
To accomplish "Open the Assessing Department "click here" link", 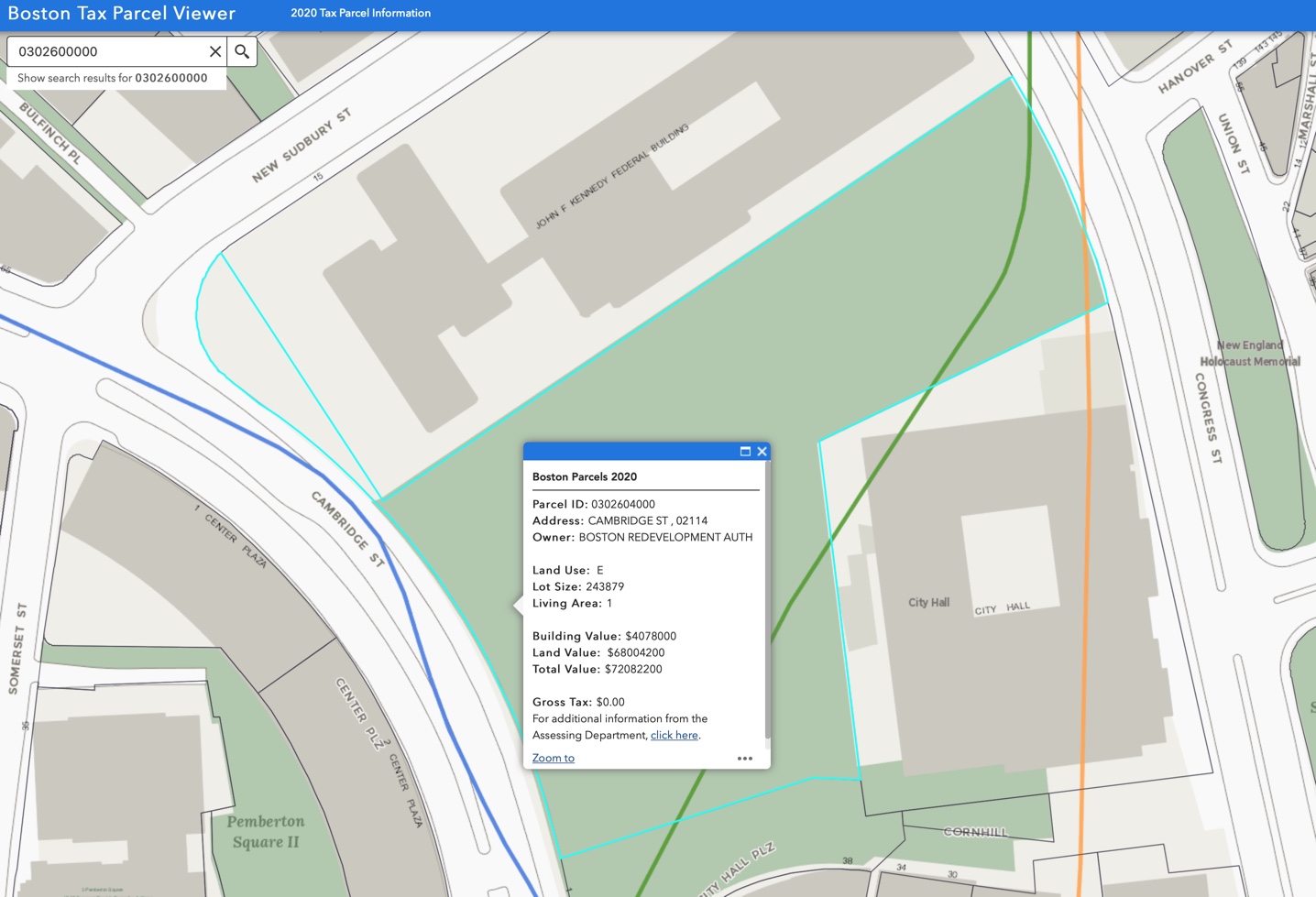I will pyautogui.click(x=674, y=735).
